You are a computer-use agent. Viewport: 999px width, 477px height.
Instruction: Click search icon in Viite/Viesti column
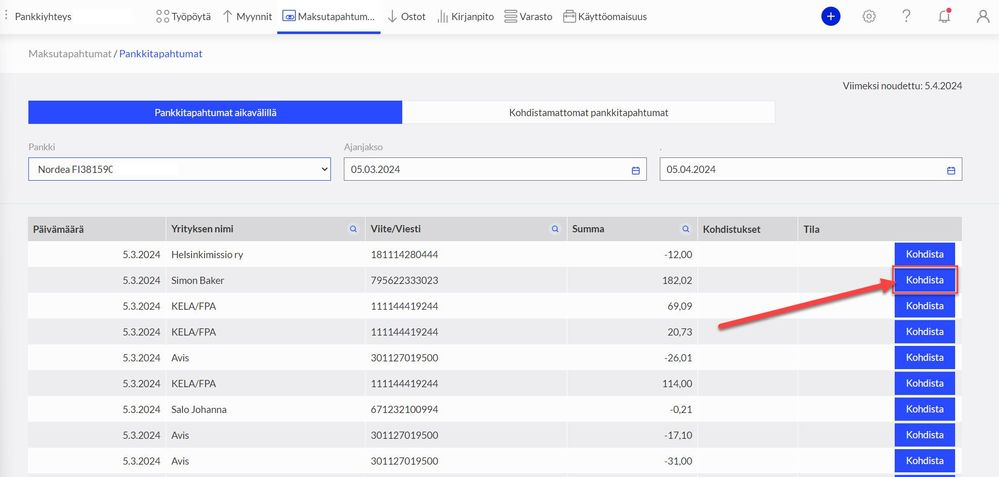pyautogui.click(x=556, y=229)
